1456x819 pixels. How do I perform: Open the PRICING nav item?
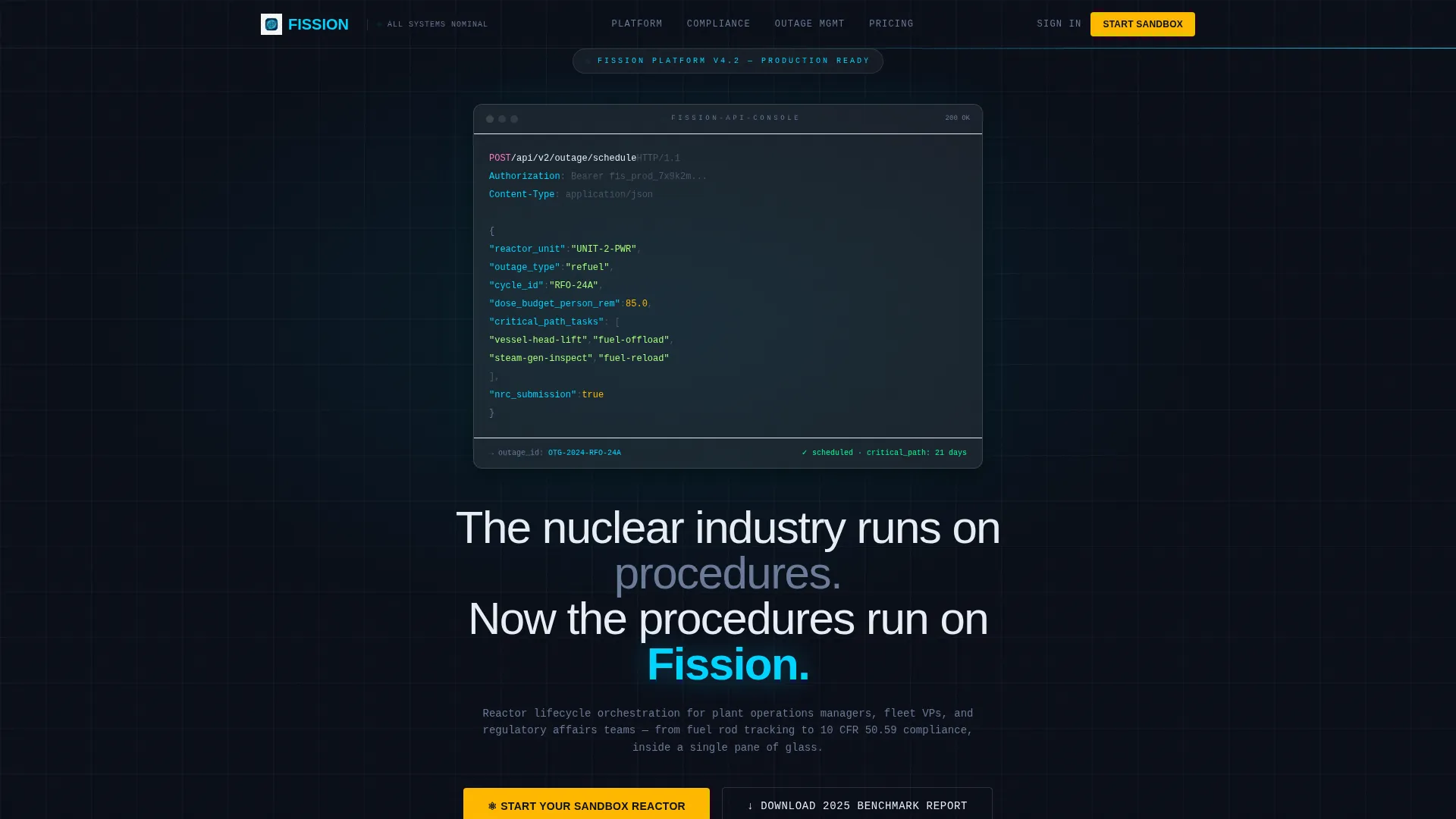coord(891,24)
